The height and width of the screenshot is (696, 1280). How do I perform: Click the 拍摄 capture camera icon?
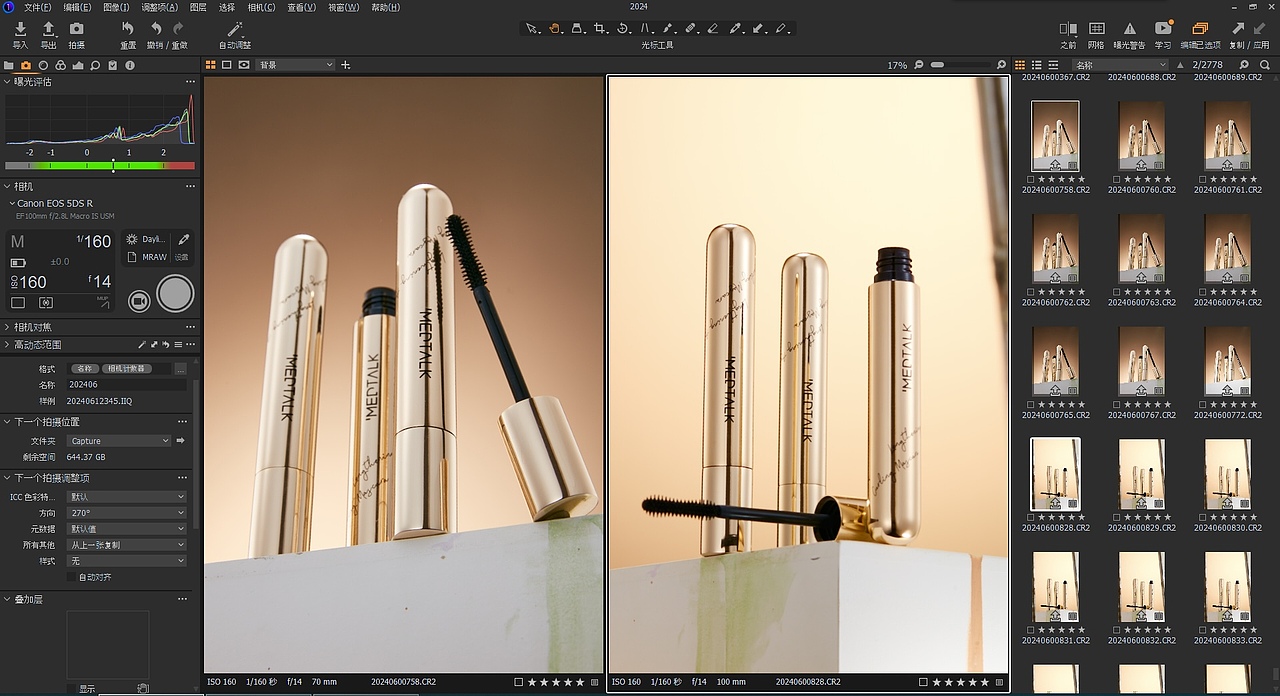pos(76,30)
